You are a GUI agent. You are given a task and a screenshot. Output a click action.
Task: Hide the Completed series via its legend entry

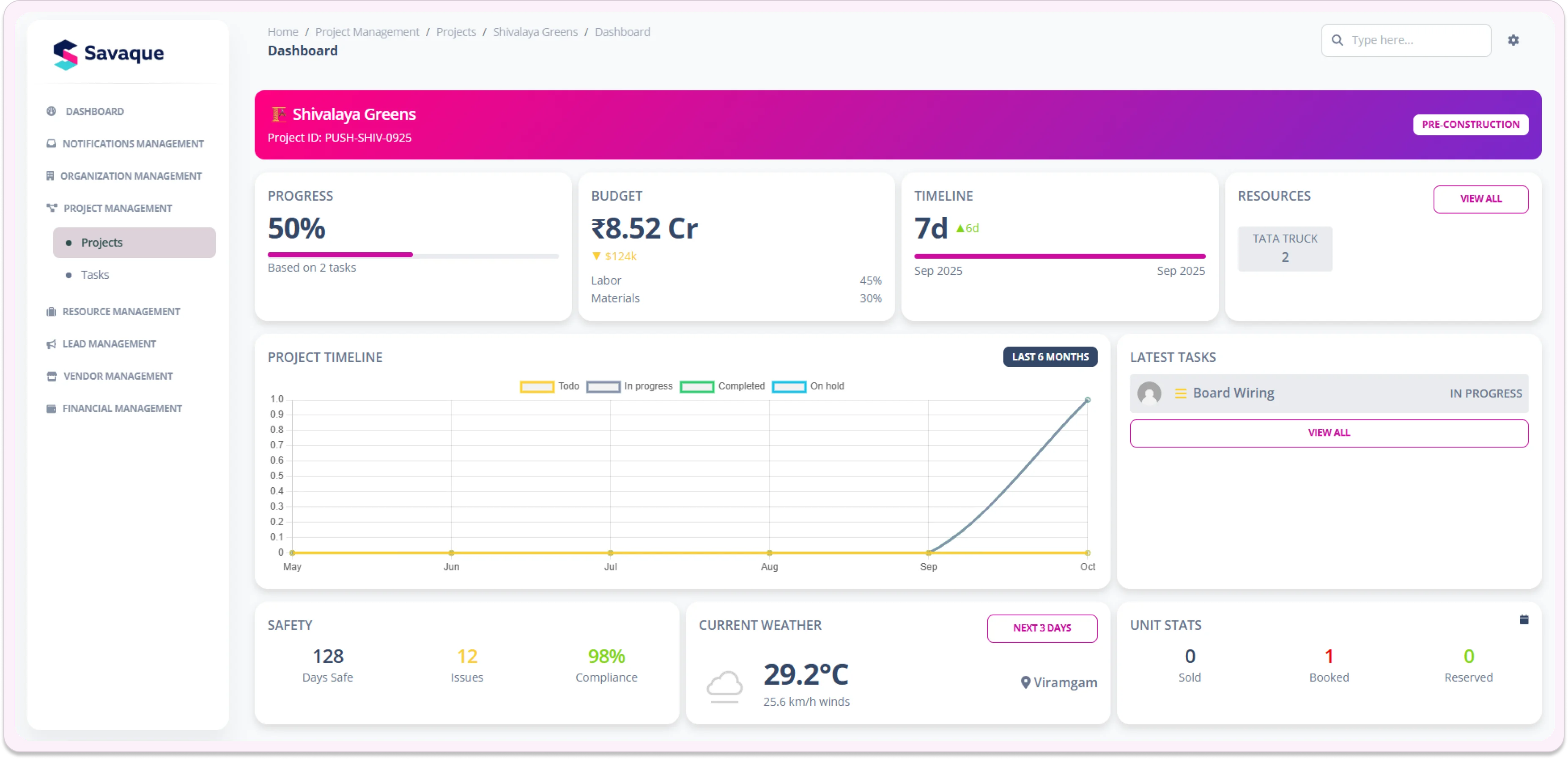tap(723, 386)
